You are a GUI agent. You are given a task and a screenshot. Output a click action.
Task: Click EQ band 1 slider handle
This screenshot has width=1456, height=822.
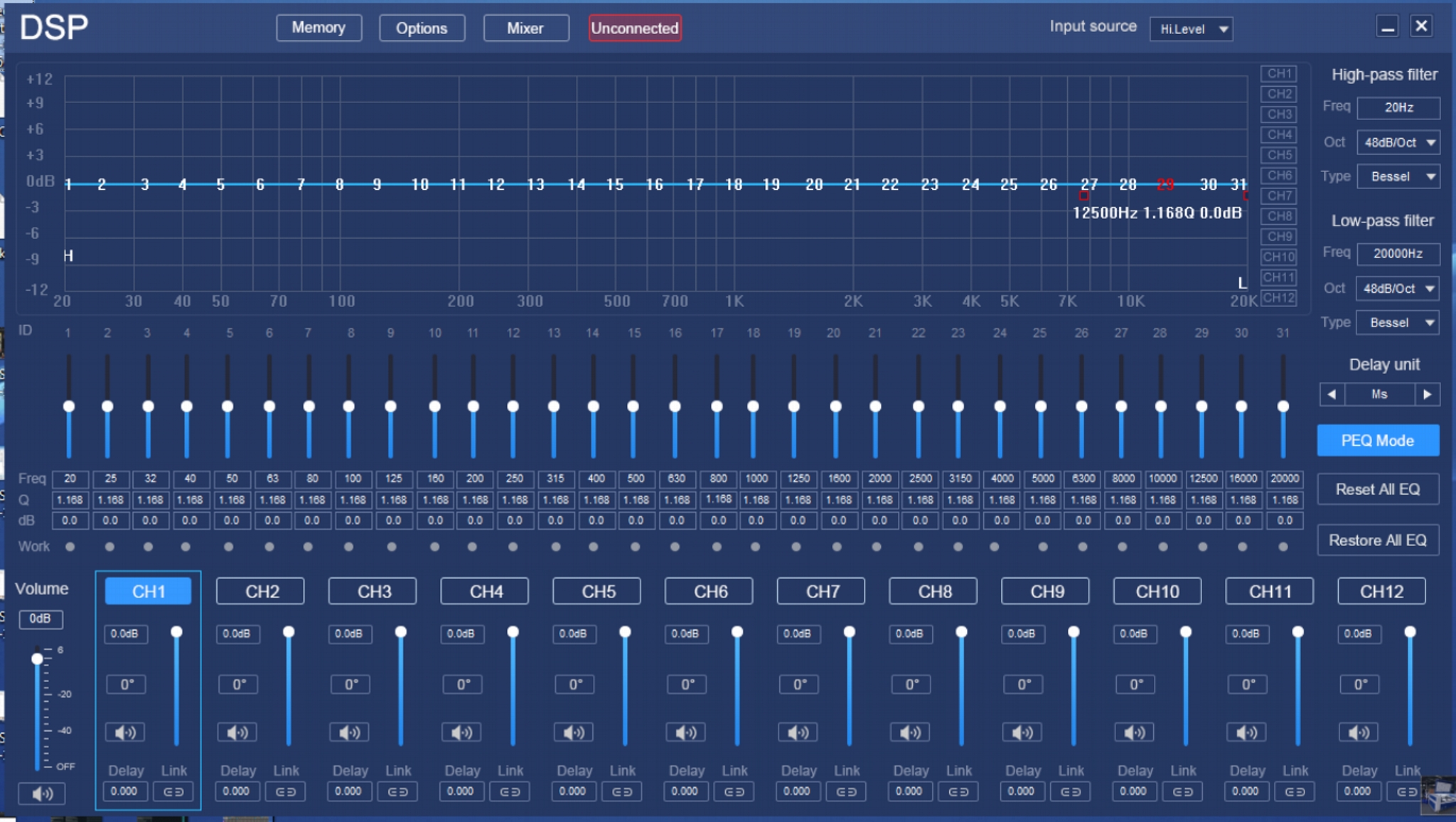coord(69,406)
